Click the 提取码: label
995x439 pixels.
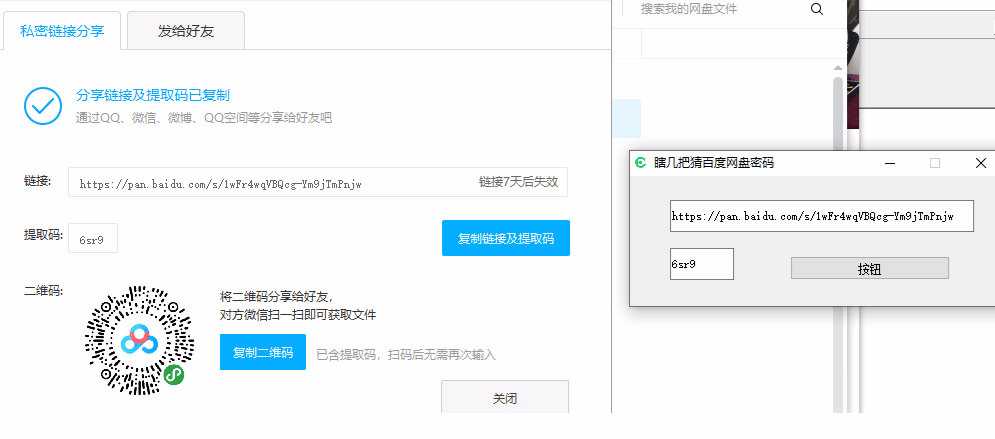[x=44, y=235]
